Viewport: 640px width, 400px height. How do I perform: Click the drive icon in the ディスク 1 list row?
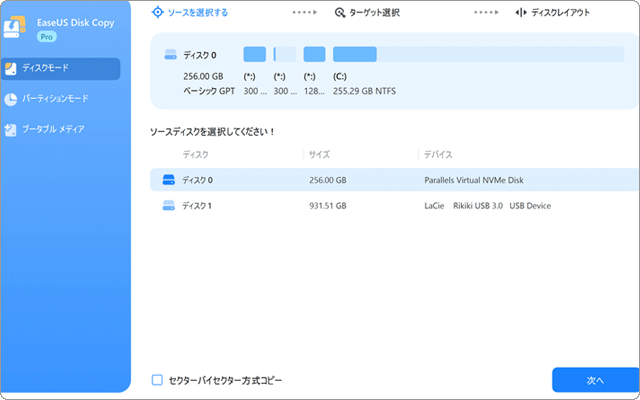pos(169,205)
